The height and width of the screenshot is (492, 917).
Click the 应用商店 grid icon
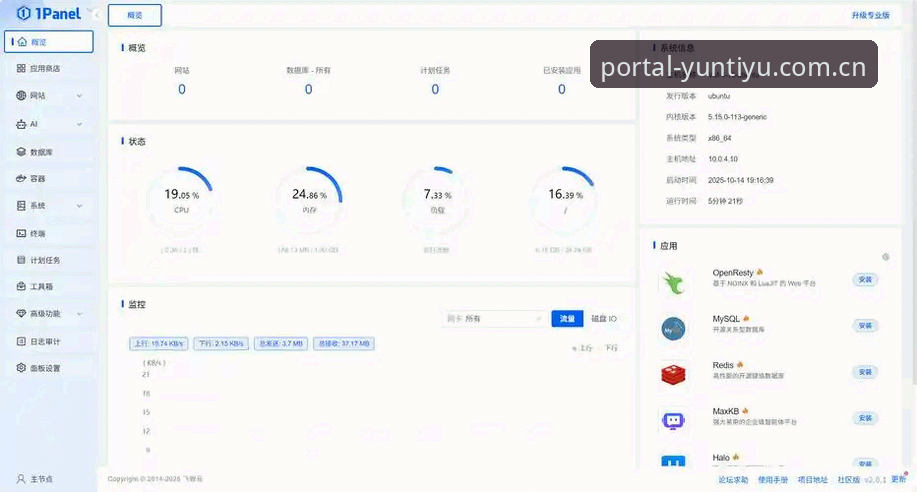point(21,68)
